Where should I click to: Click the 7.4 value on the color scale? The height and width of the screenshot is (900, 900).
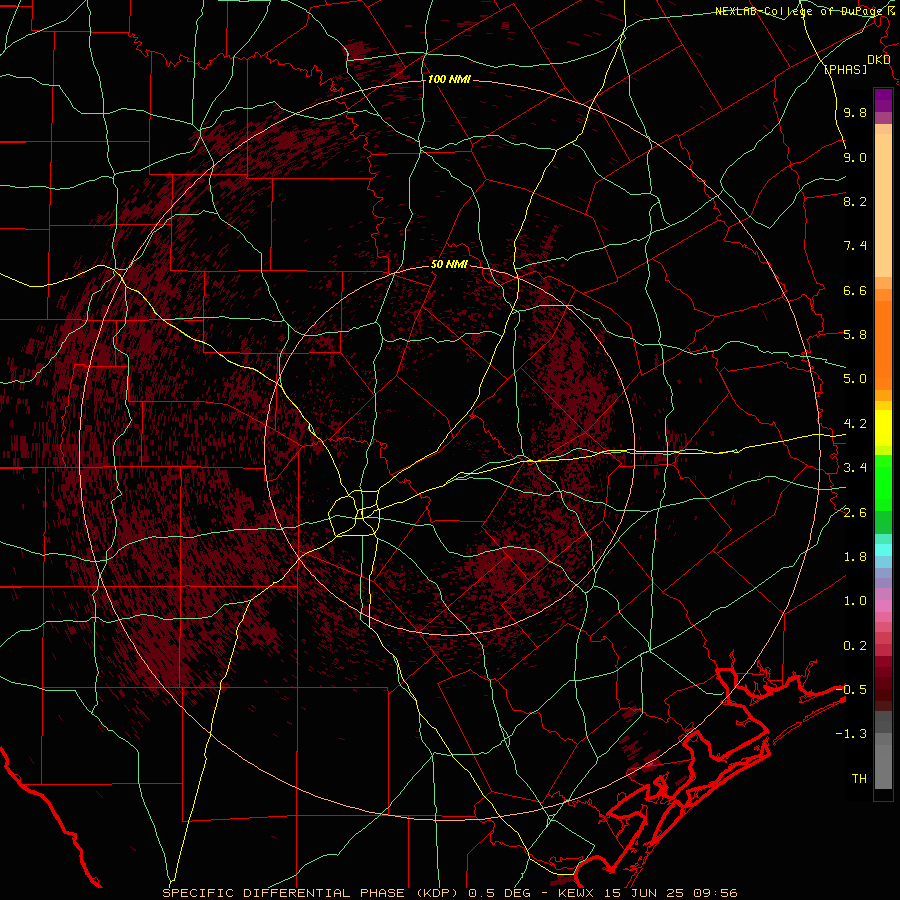click(855, 246)
